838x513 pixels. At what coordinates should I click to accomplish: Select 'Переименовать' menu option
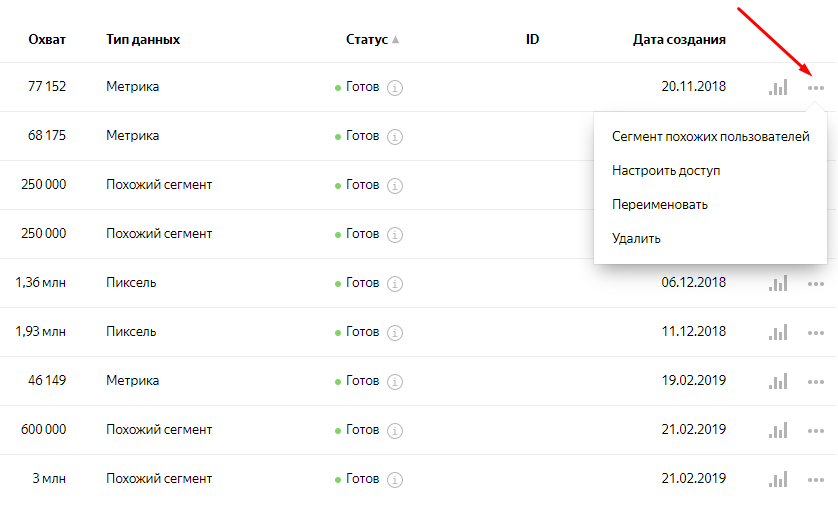click(x=660, y=205)
